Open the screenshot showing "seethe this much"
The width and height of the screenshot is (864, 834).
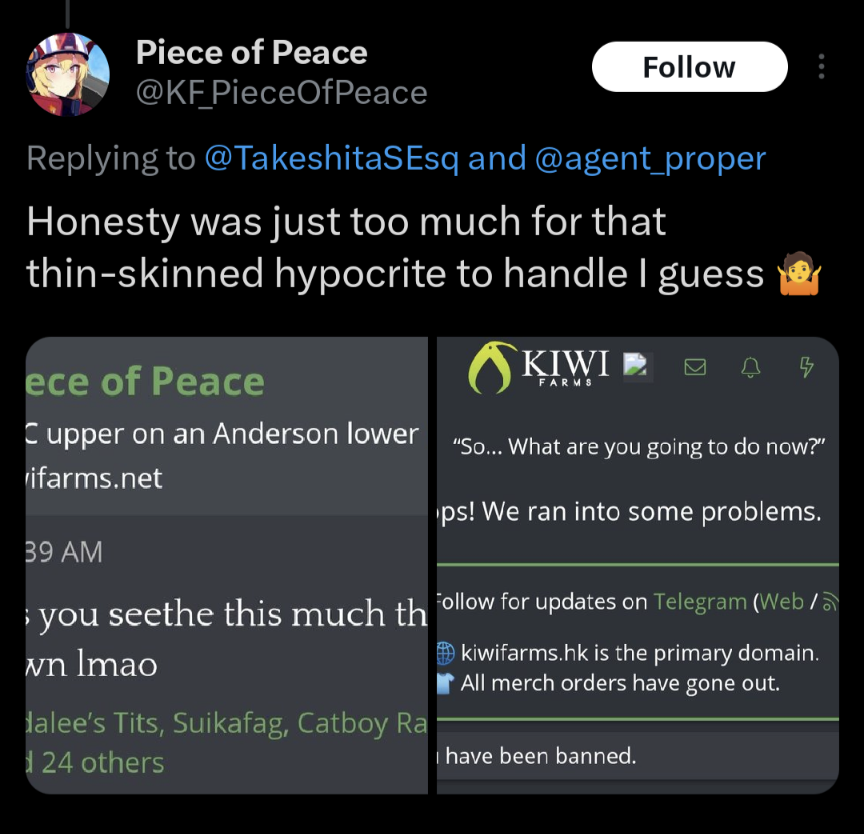pos(227,565)
